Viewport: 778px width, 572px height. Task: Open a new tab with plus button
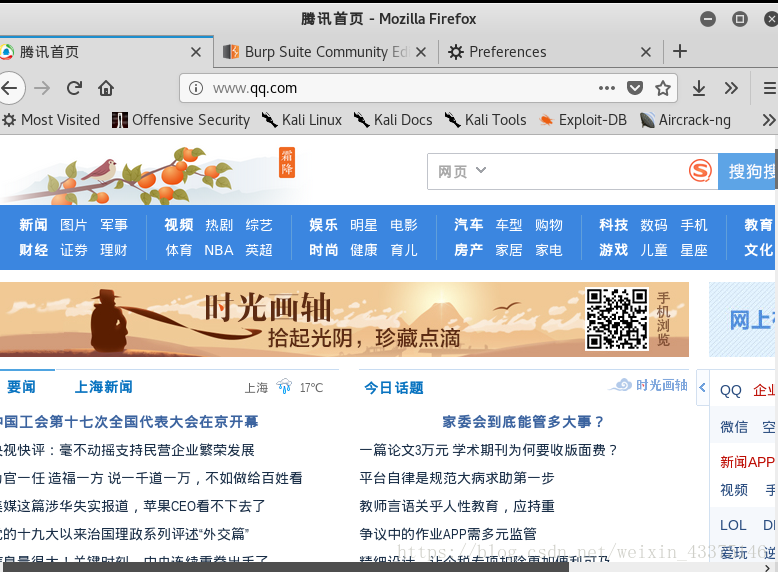click(x=680, y=51)
